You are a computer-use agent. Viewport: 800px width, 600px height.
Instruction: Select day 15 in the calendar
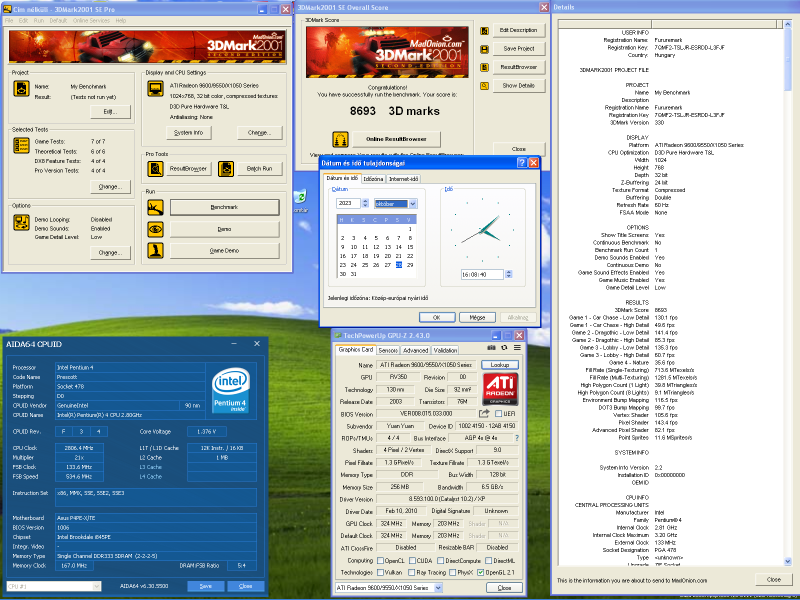coord(410,247)
